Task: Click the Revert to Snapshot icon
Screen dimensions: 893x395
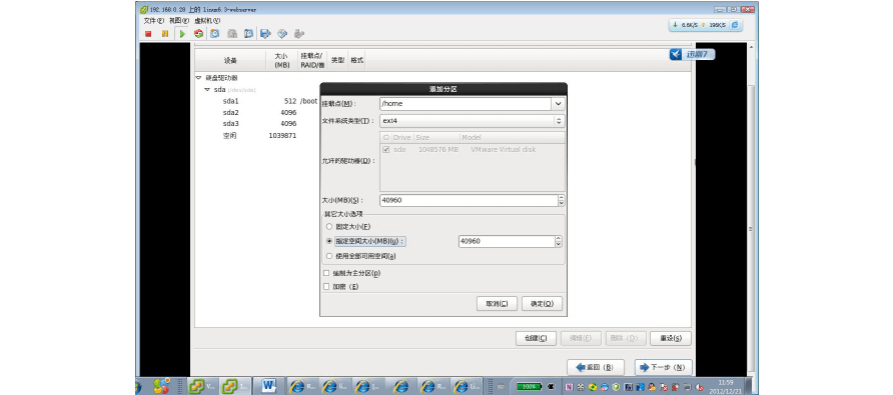Action: tap(232, 34)
